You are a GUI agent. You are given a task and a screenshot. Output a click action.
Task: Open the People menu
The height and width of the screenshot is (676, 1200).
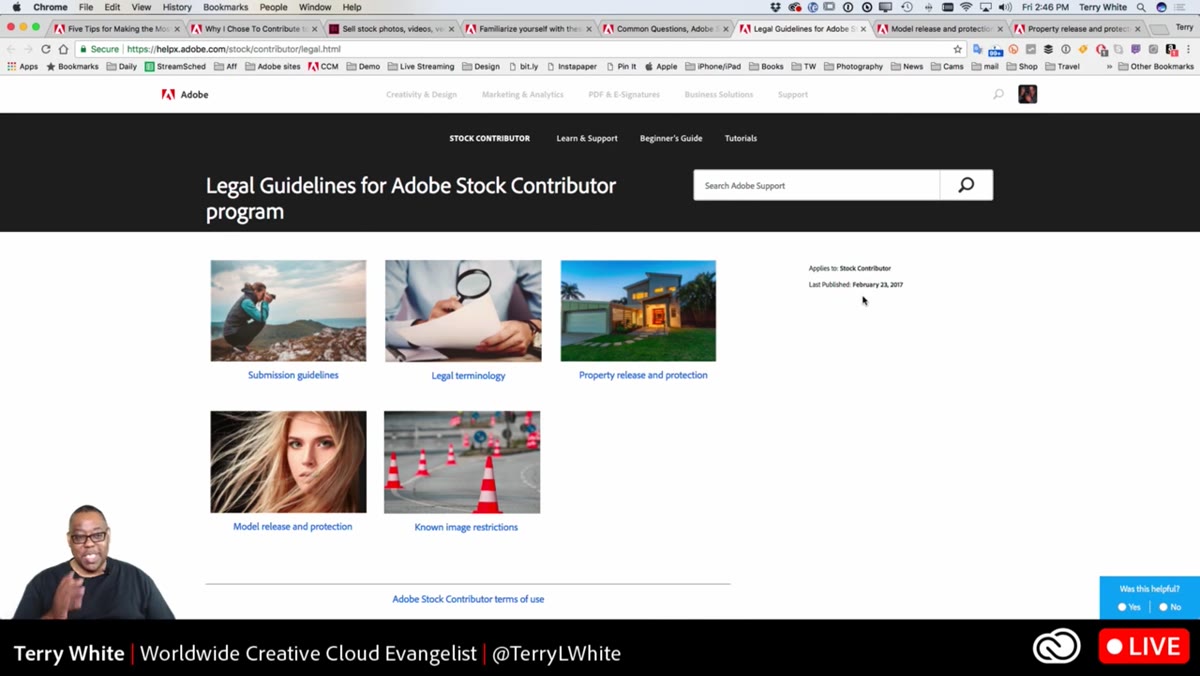pyautogui.click(x=274, y=7)
